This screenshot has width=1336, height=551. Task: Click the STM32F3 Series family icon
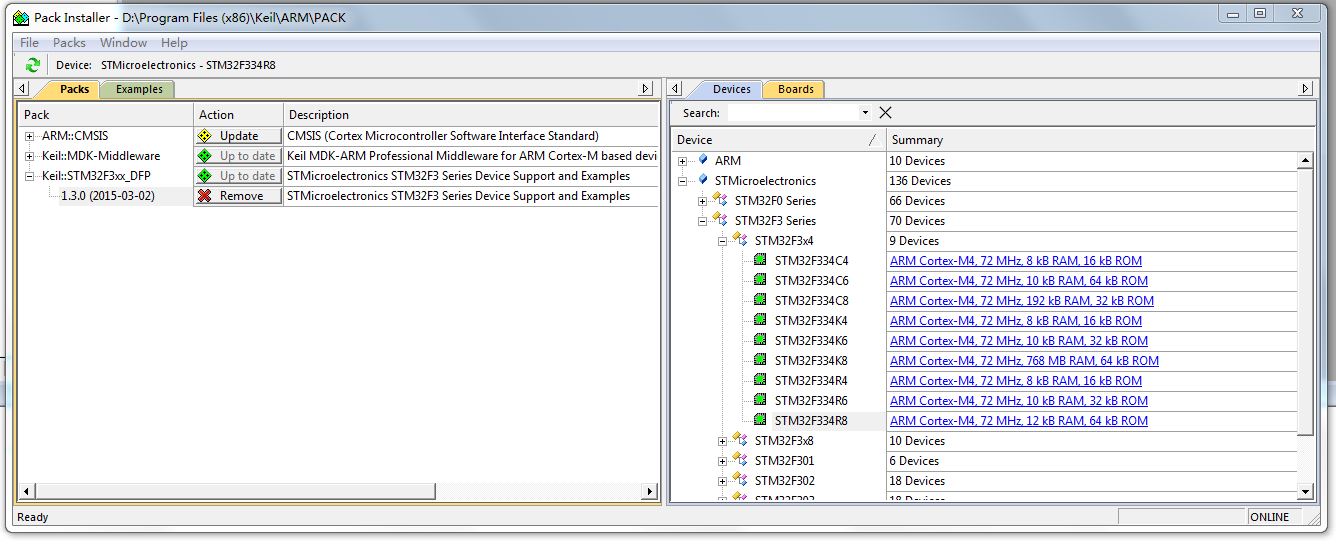[x=720, y=220]
